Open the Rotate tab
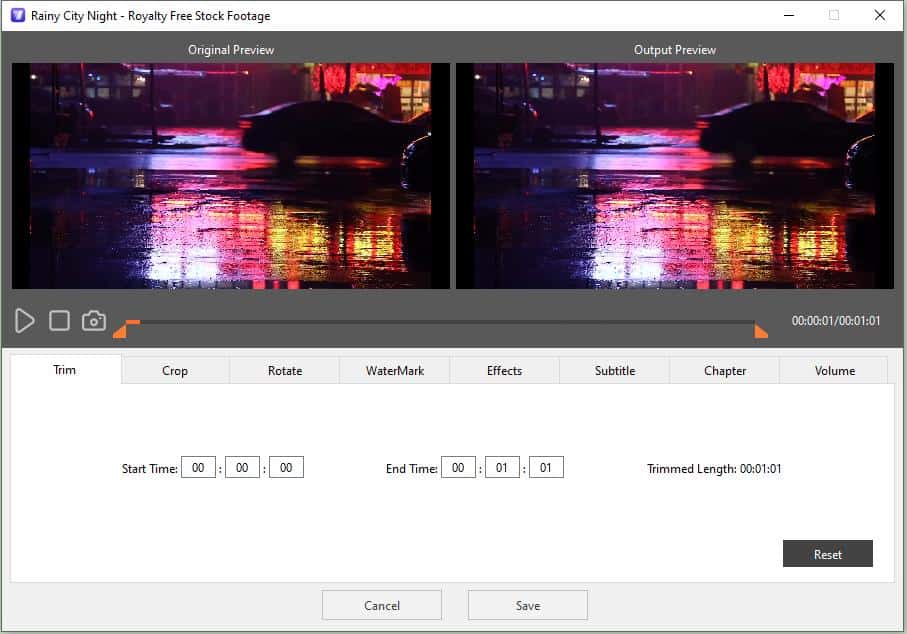 pos(284,370)
